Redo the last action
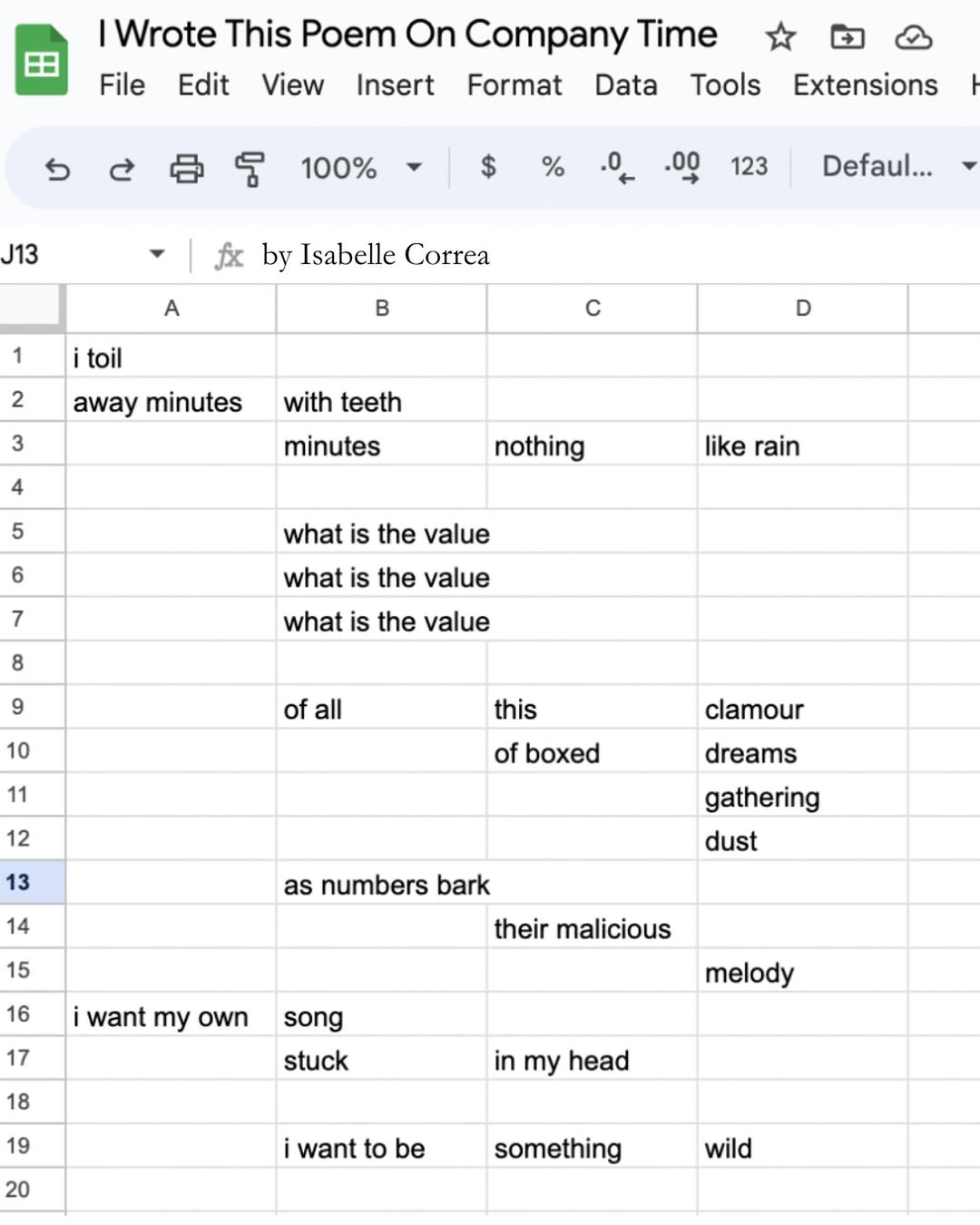 [x=122, y=168]
